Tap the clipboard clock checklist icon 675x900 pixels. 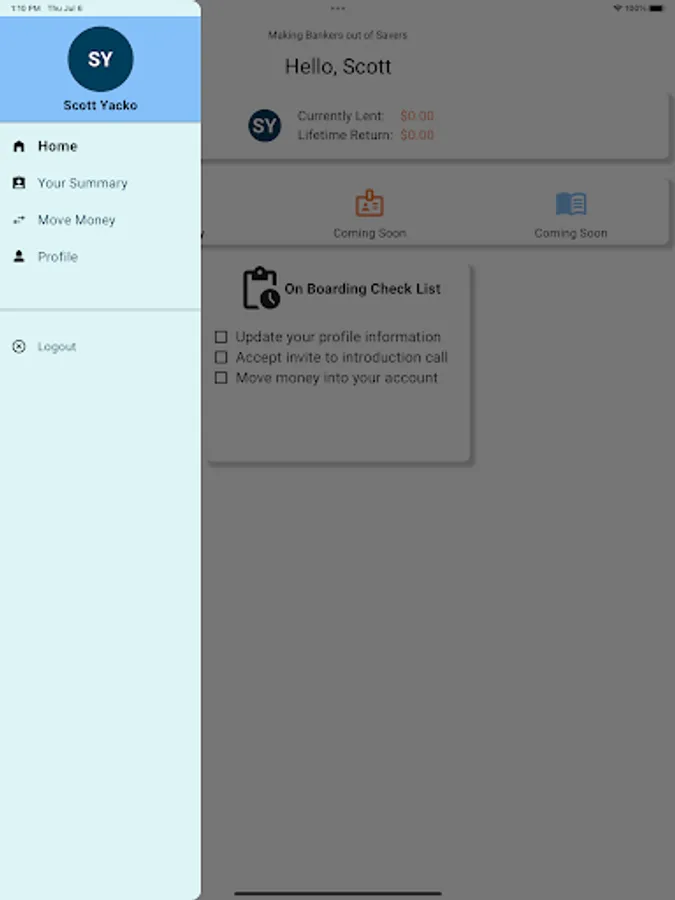pyautogui.click(x=261, y=288)
